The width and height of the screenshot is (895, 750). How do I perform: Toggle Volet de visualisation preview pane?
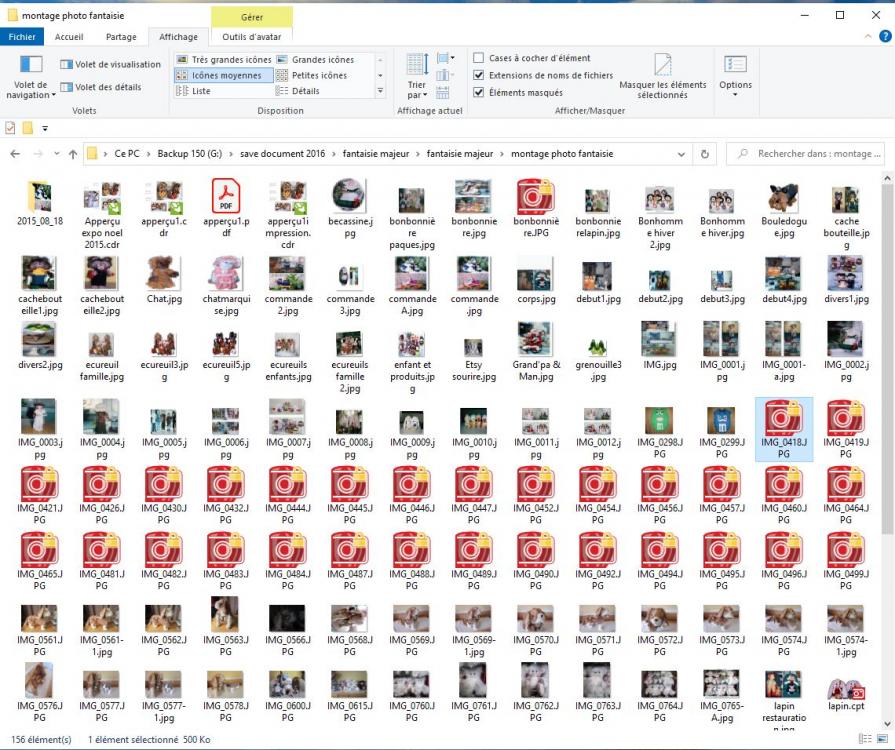[111, 64]
